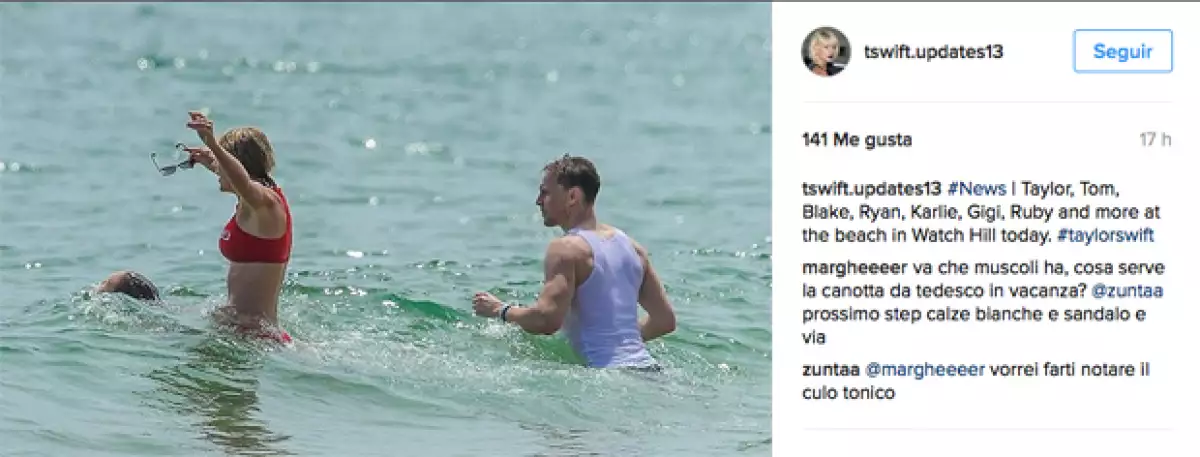Open the 17 h post timestamp
The height and width of the screenshot is (457, 1200).
click(x=1155, y=140)
